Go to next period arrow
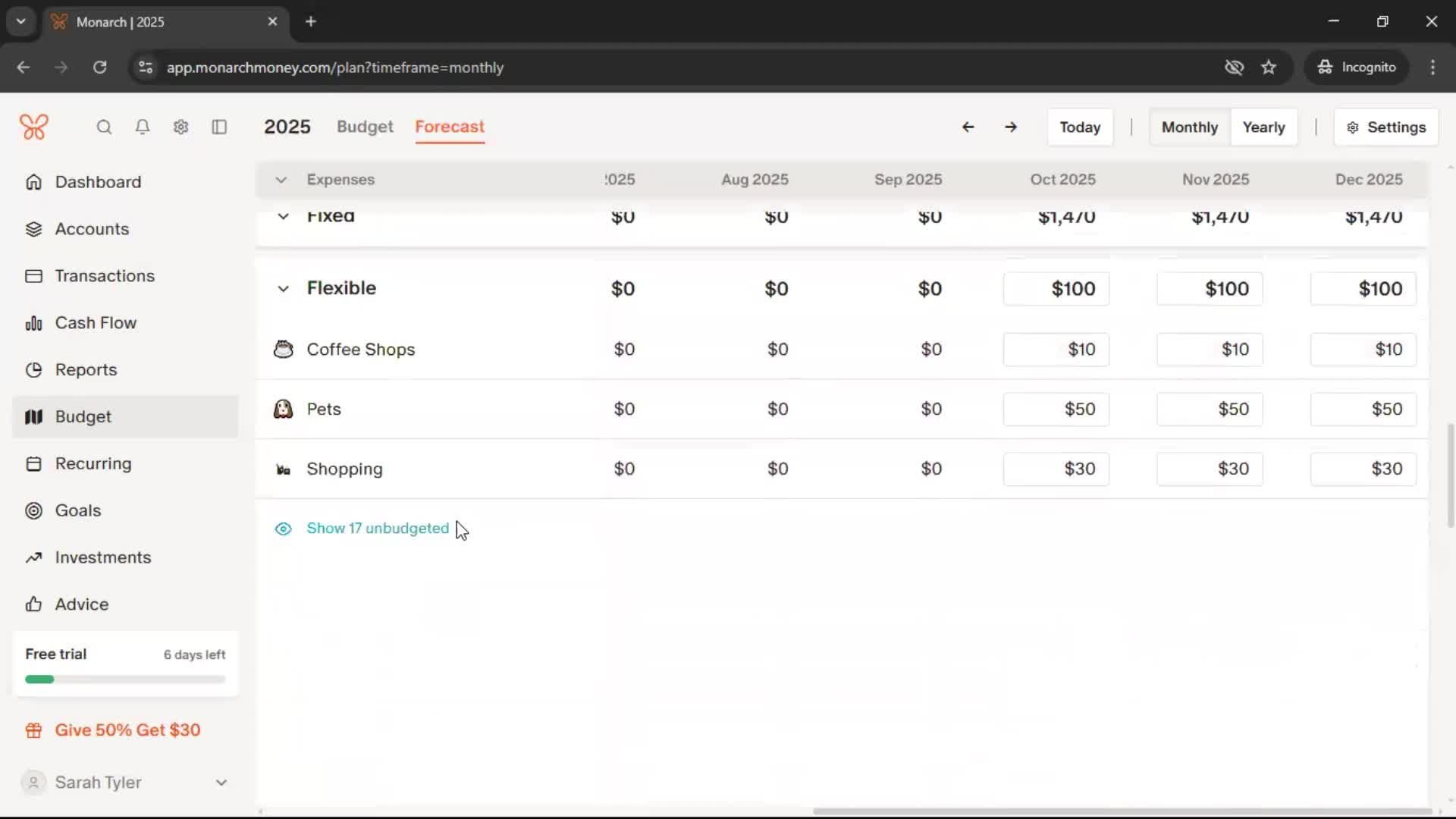1456x819 pixels. 1011,127
